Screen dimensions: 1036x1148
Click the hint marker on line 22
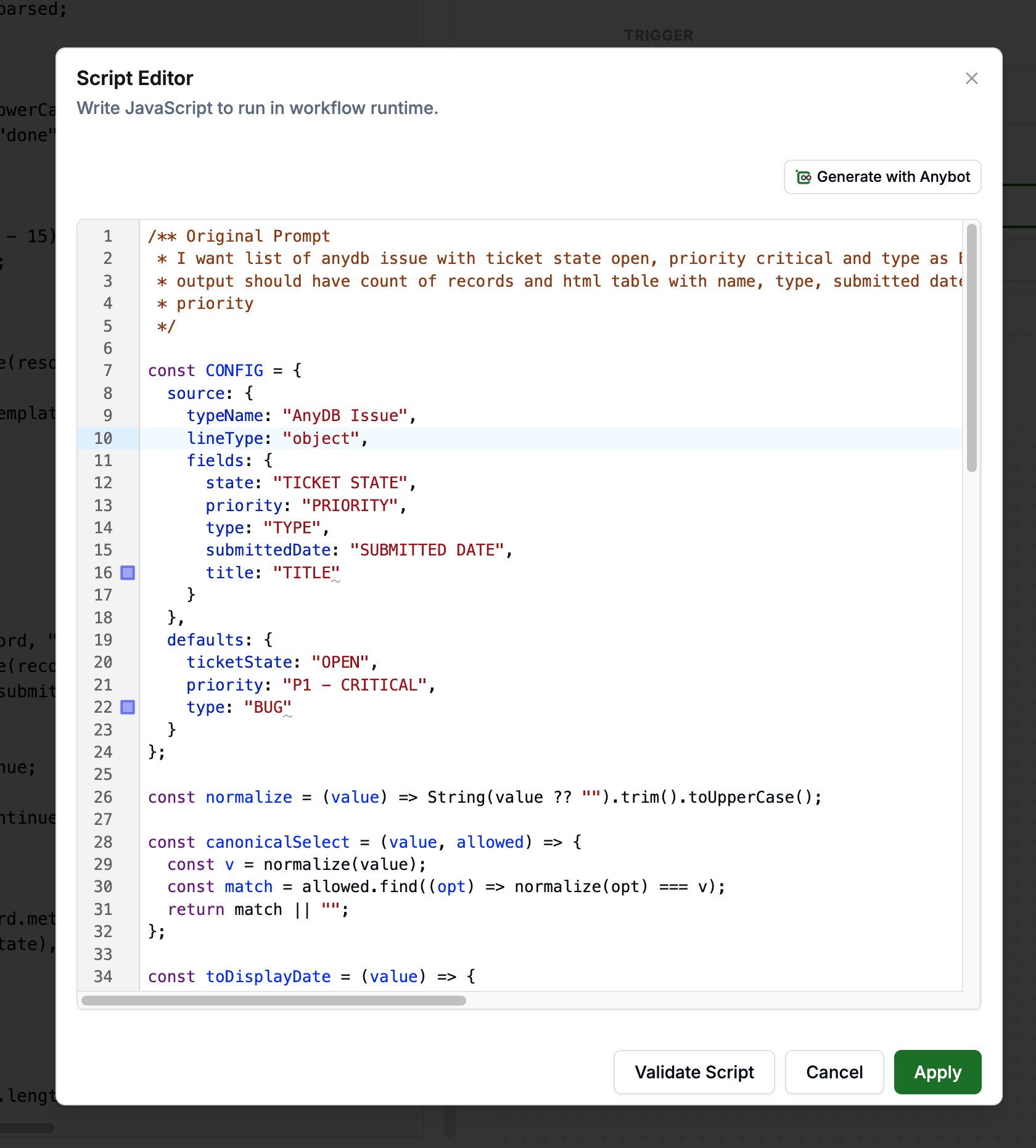pos(128,707)
